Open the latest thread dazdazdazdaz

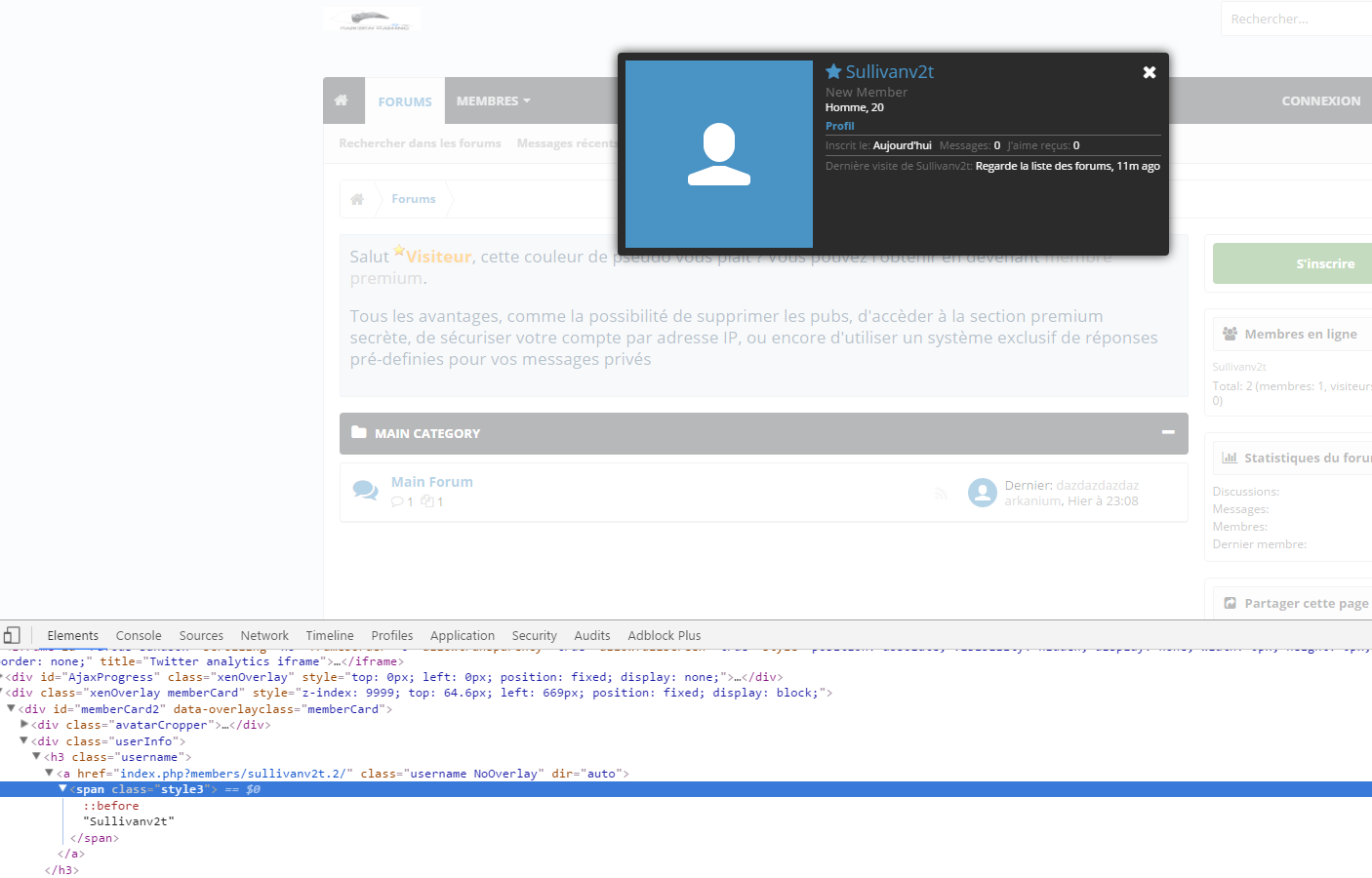(x=1098, y=485)
